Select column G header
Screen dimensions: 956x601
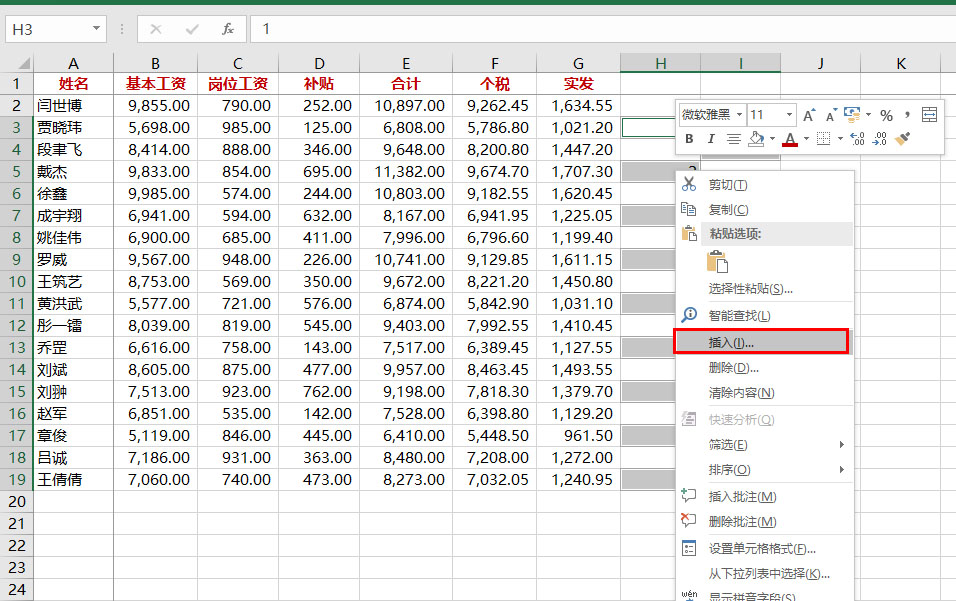(x=579, y=63)
